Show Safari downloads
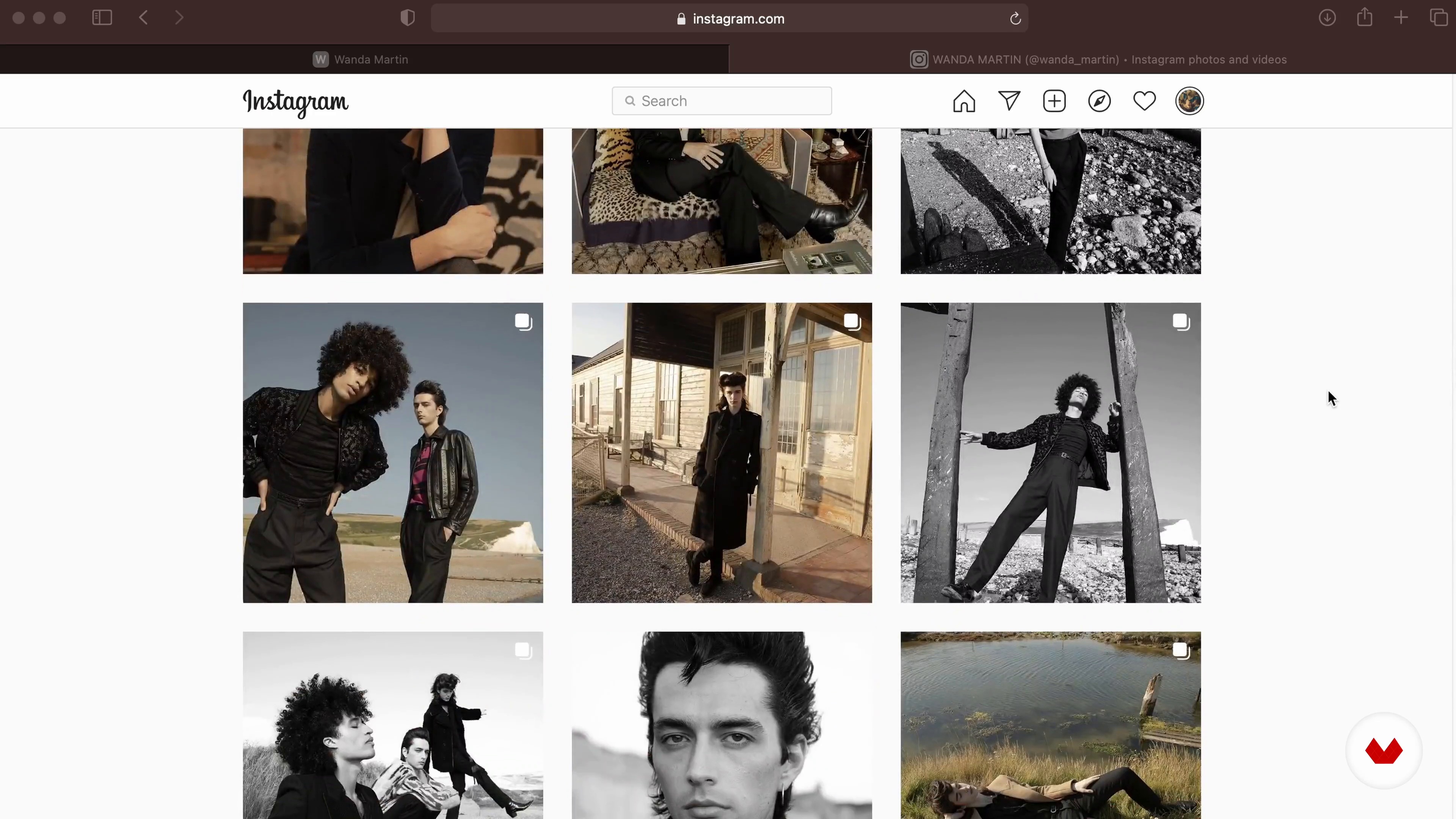This screenshot has width=1456, height=819. coord(1327,17)
